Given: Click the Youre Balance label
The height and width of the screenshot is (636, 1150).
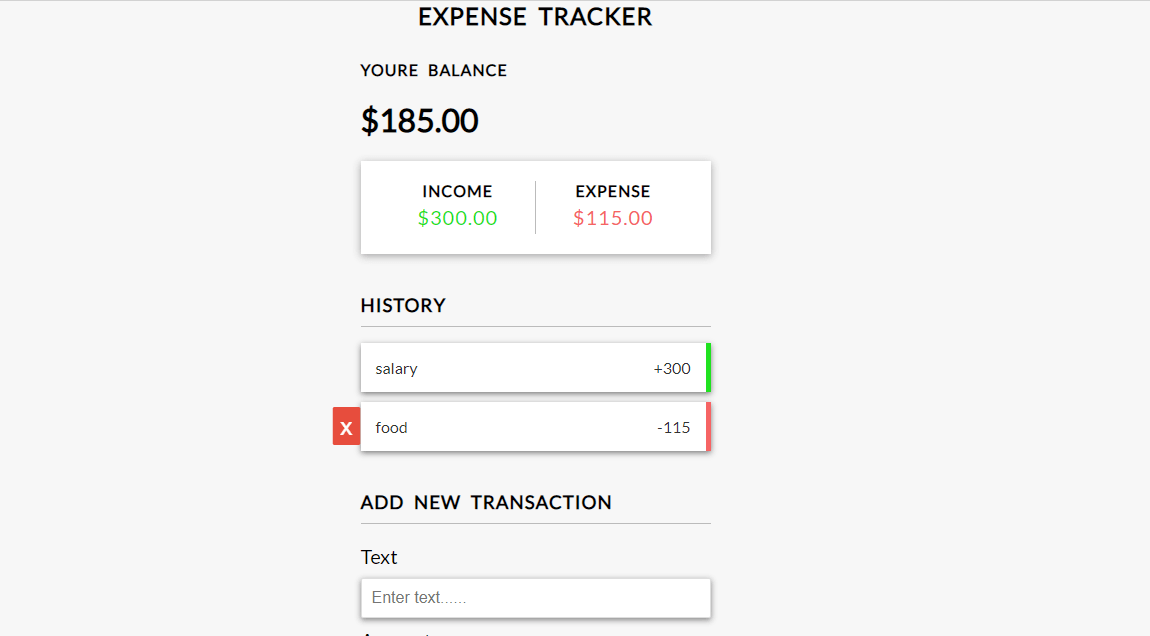Looking at the screenshot, I should tap(433, 71).
